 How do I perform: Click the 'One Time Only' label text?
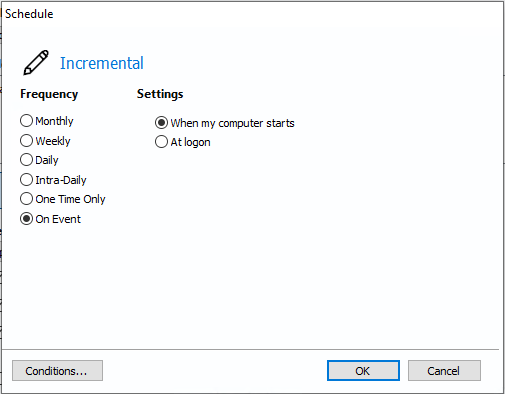[x=70, y=199]
